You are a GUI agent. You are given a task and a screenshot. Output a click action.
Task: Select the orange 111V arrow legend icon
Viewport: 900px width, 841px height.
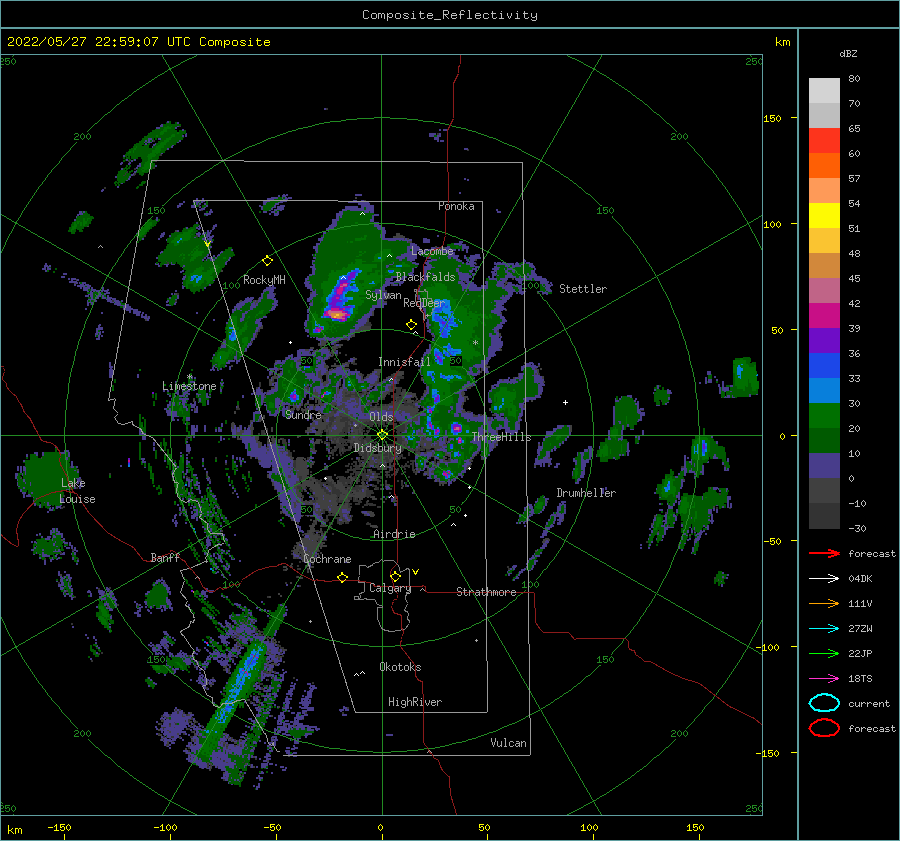pyautogui.click(x=824, y=603)
